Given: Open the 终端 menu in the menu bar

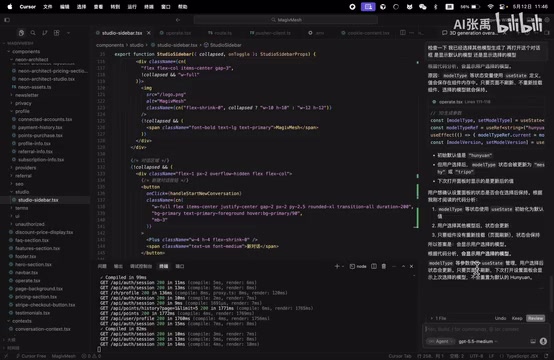Looking at the screenshot, I should [149, 7].
